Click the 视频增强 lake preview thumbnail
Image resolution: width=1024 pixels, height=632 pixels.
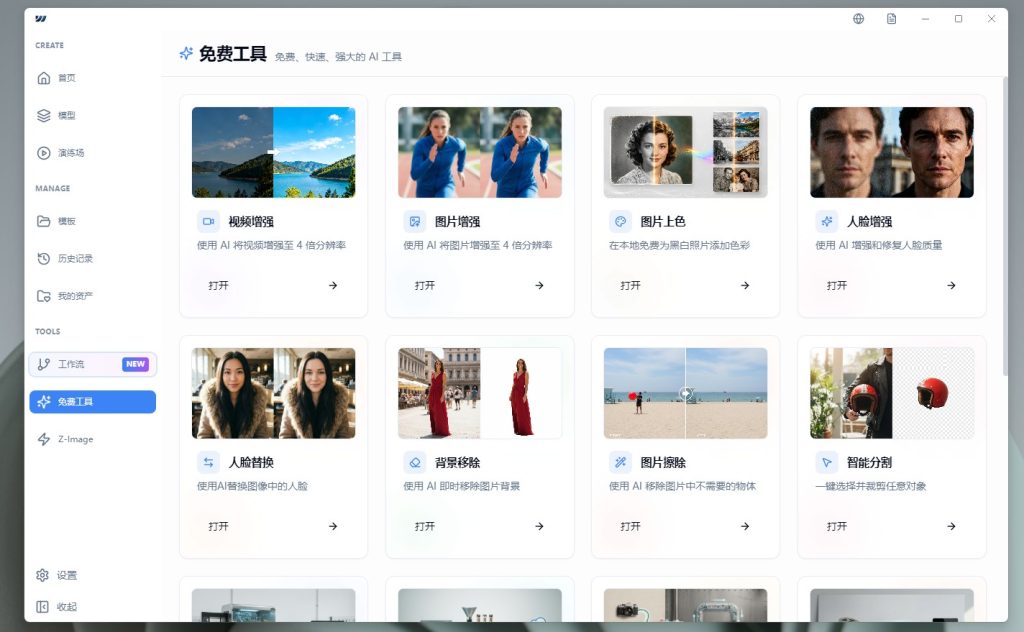point(274,152)
